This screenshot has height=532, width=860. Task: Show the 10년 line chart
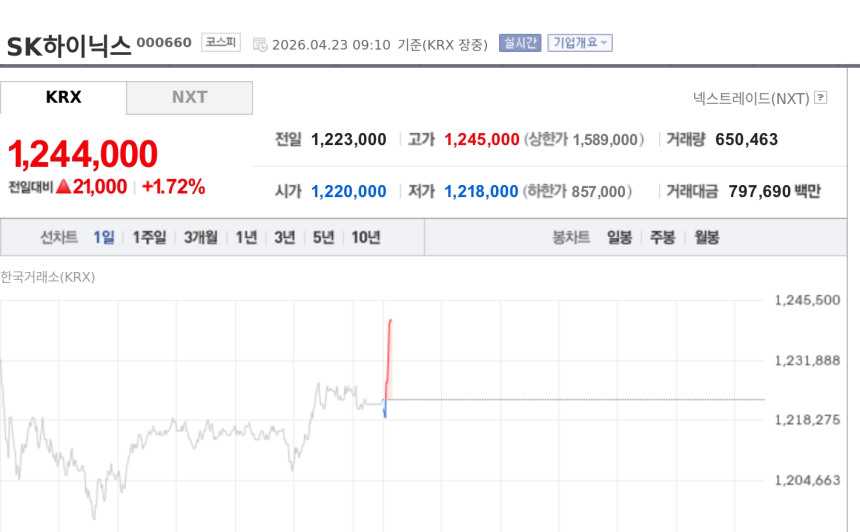coord(365,238)
